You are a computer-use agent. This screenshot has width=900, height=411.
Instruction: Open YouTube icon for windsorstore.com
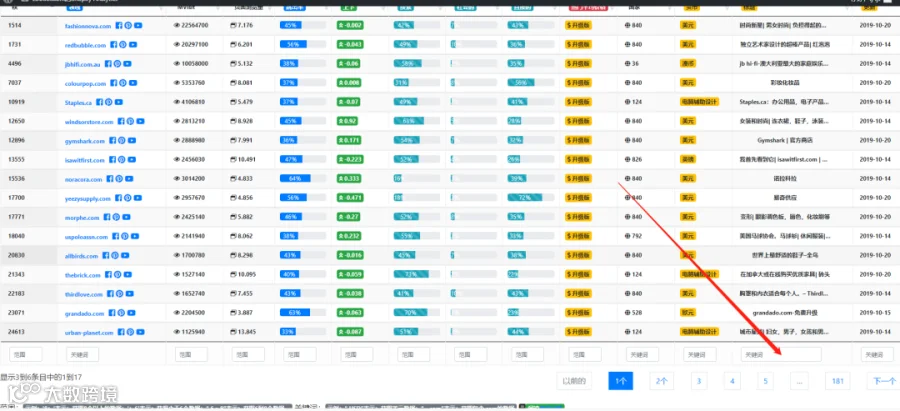click(x=141, y=121)
